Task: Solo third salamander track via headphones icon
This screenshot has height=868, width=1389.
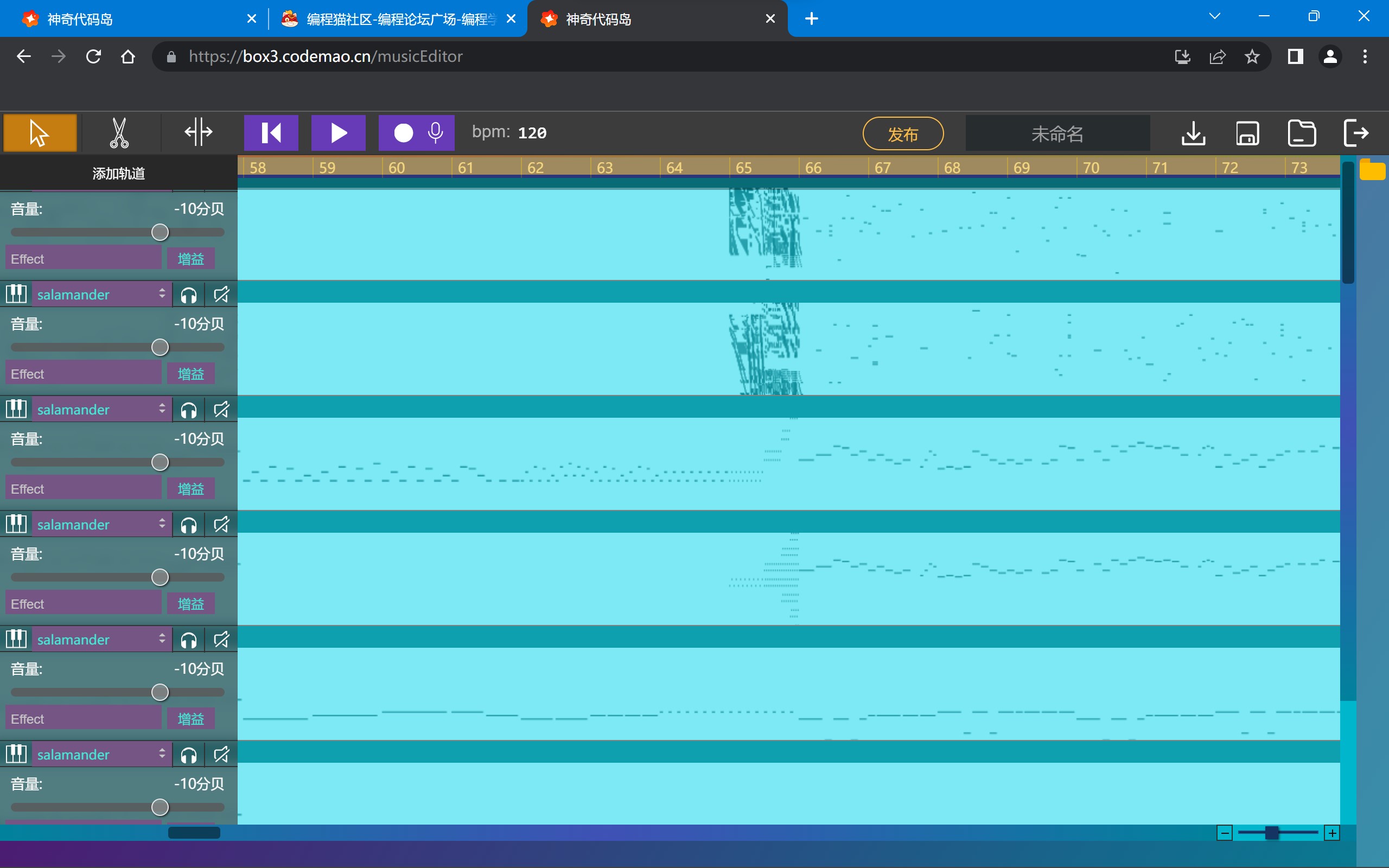Action: 188,525
